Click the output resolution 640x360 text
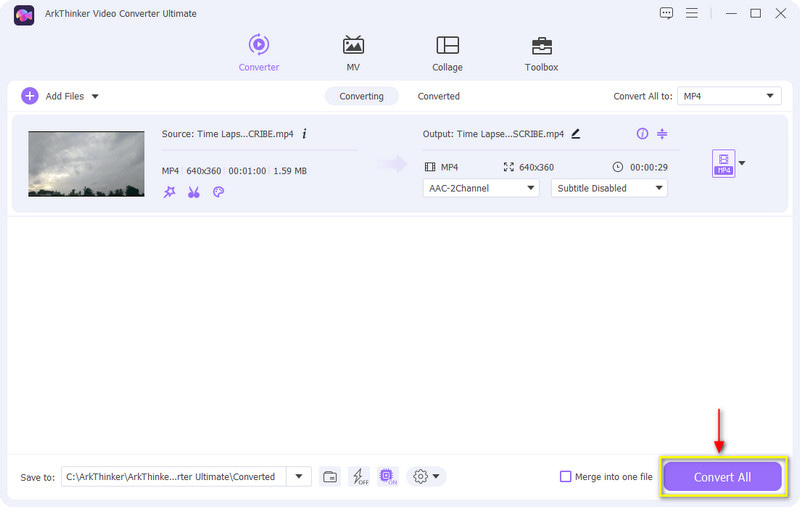 (x=536, y=167)
